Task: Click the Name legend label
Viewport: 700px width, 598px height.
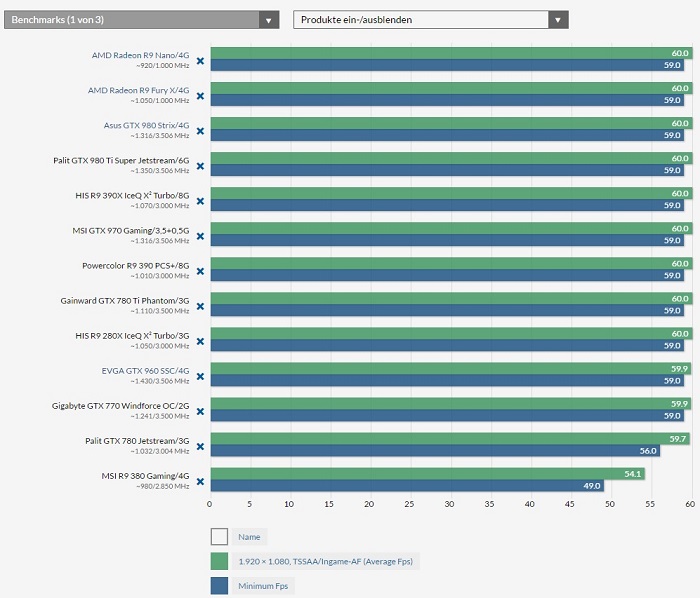Action: pos(249,537)
